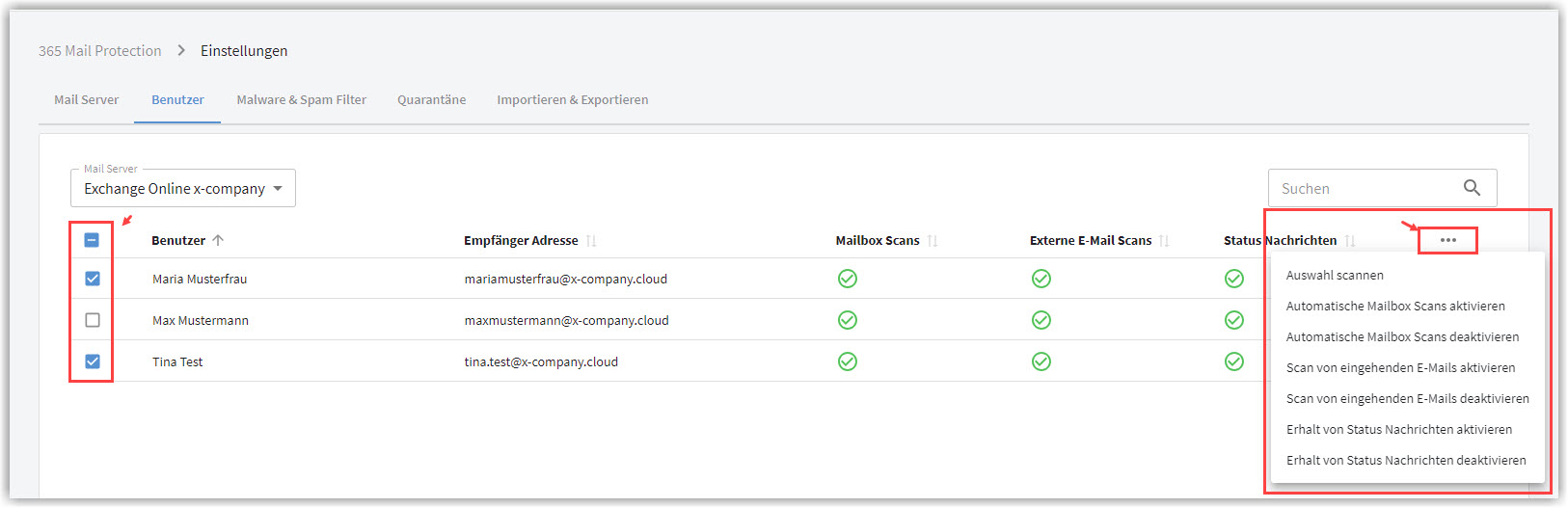Toggle the select-all header checkbox
Screen dimensions: 1568x508
pos(92,240)
